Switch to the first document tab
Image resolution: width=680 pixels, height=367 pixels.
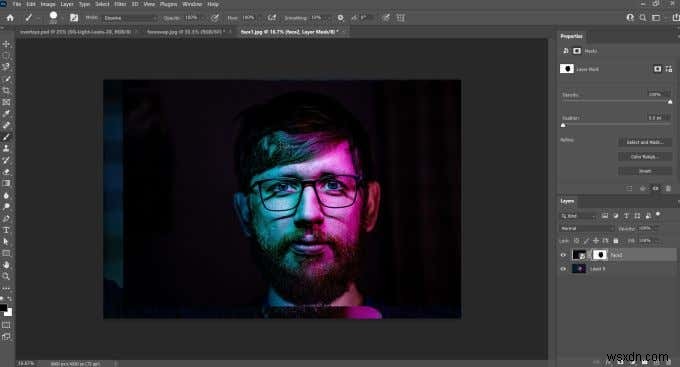75,32
